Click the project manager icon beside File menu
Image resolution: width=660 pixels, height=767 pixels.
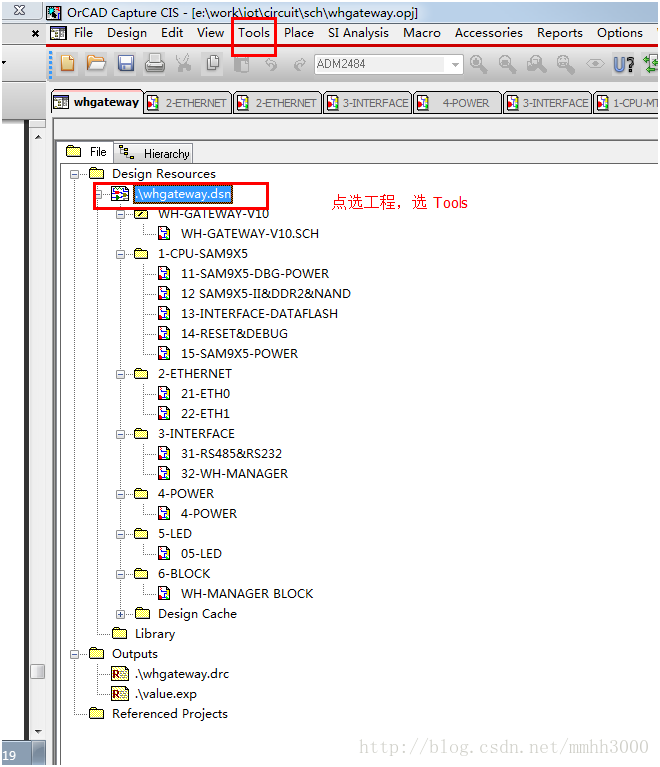[58, 33]
